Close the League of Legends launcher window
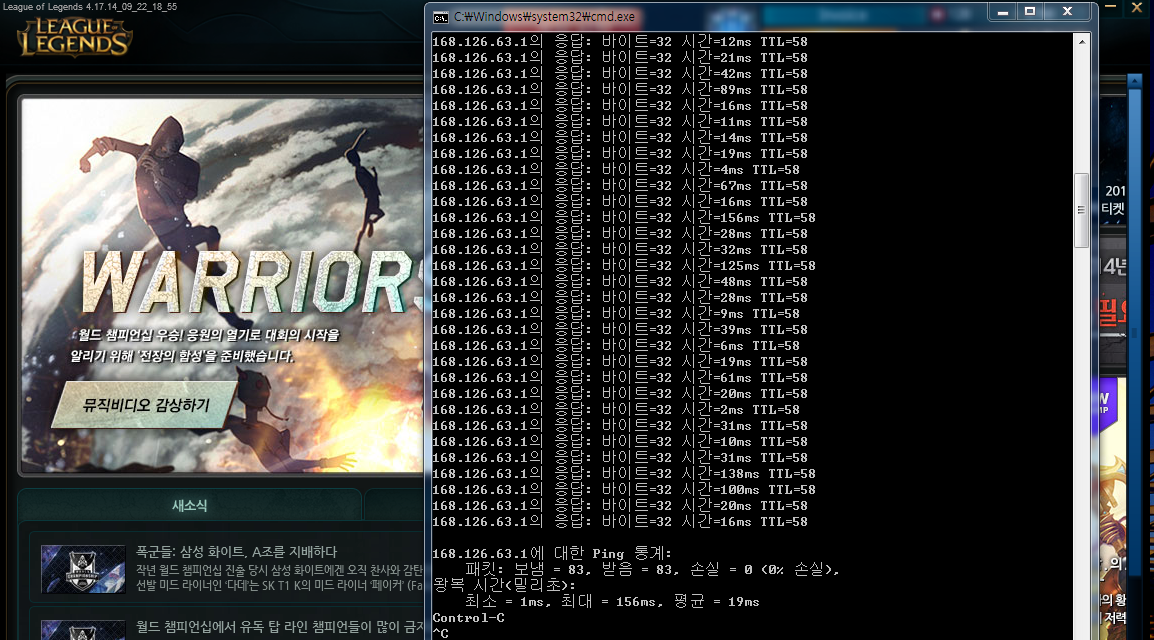 [x=1137, y=7]
